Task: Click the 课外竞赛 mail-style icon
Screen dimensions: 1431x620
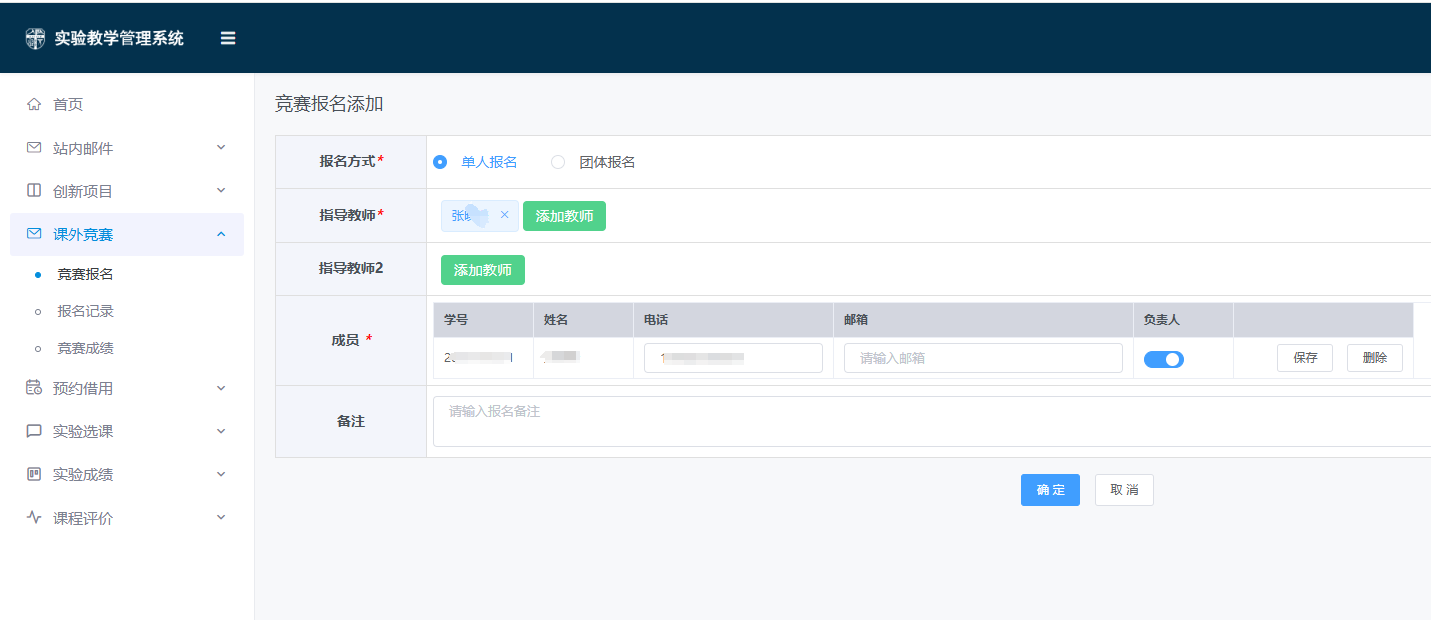Action: click(33, 234)
